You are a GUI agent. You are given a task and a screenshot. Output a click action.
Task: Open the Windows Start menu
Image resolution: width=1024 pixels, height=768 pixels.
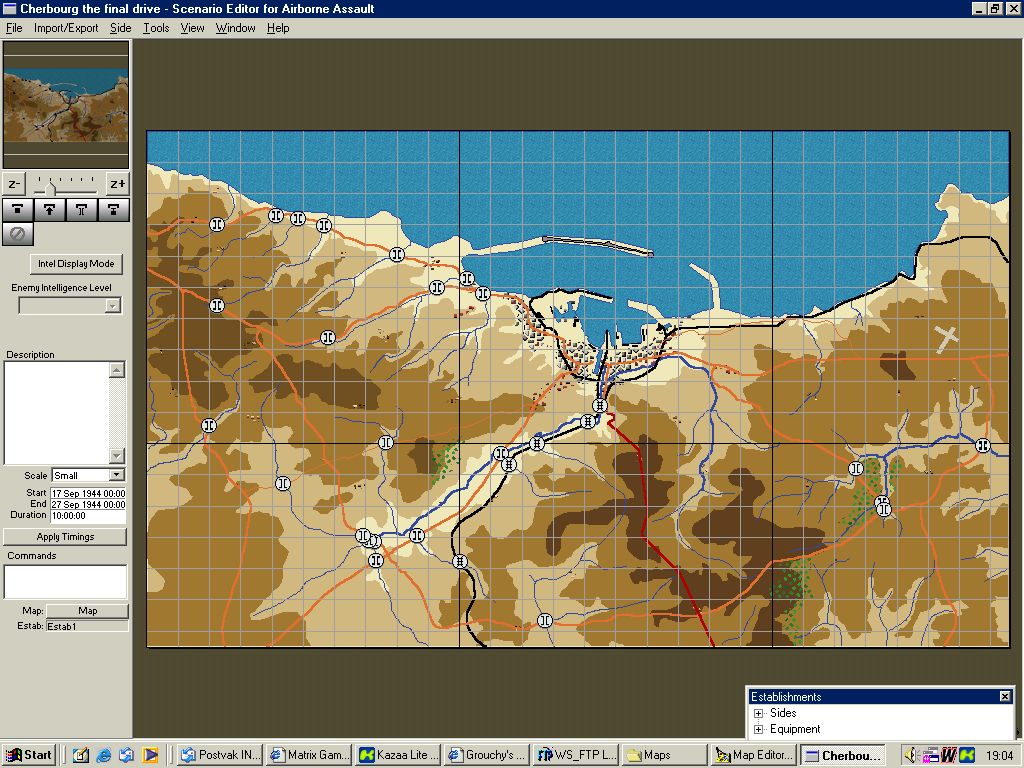pos(29,755)
